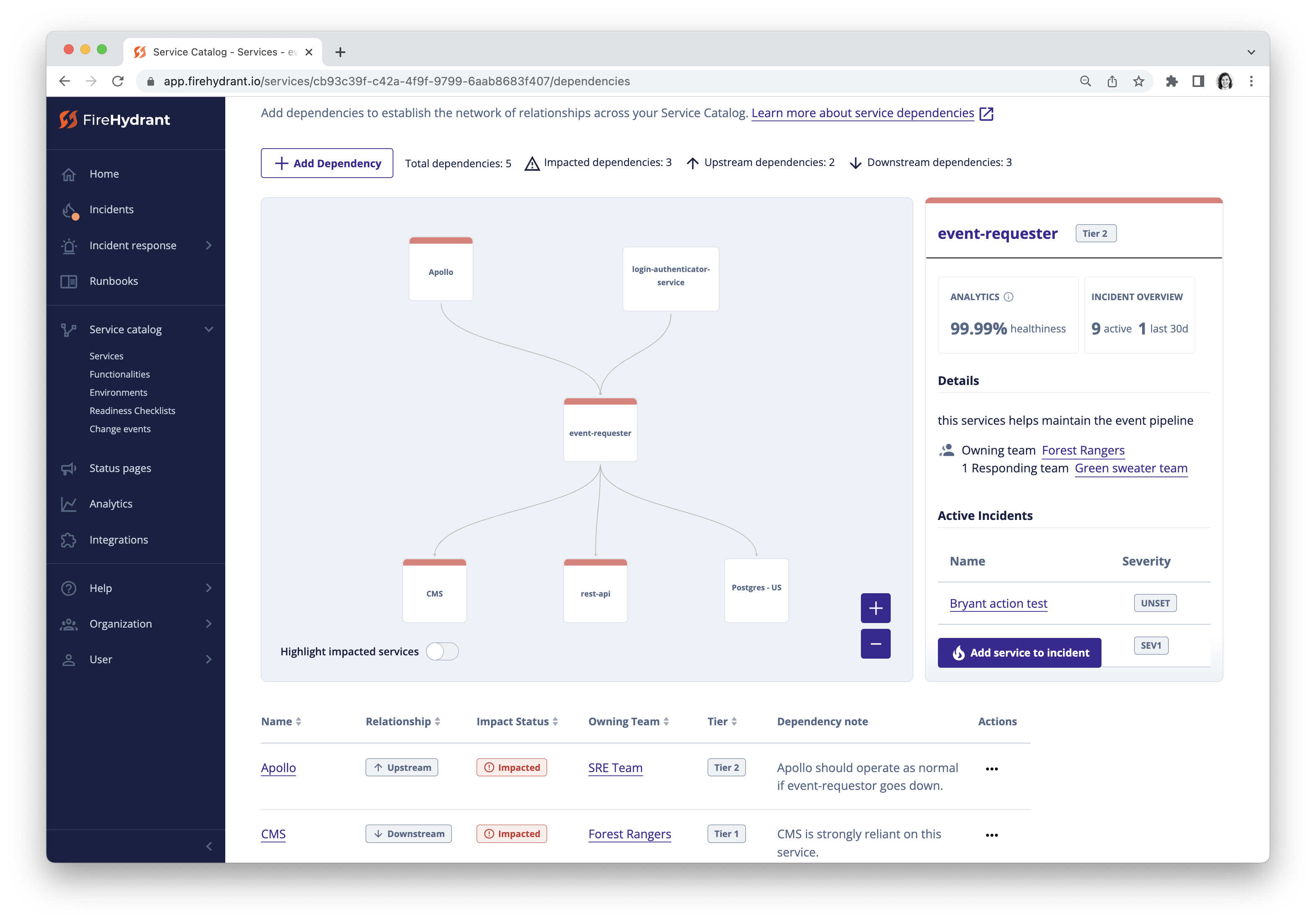Expand the Incident response submenu
Viewport: 1316px width, 924px height.
[209, 246]
